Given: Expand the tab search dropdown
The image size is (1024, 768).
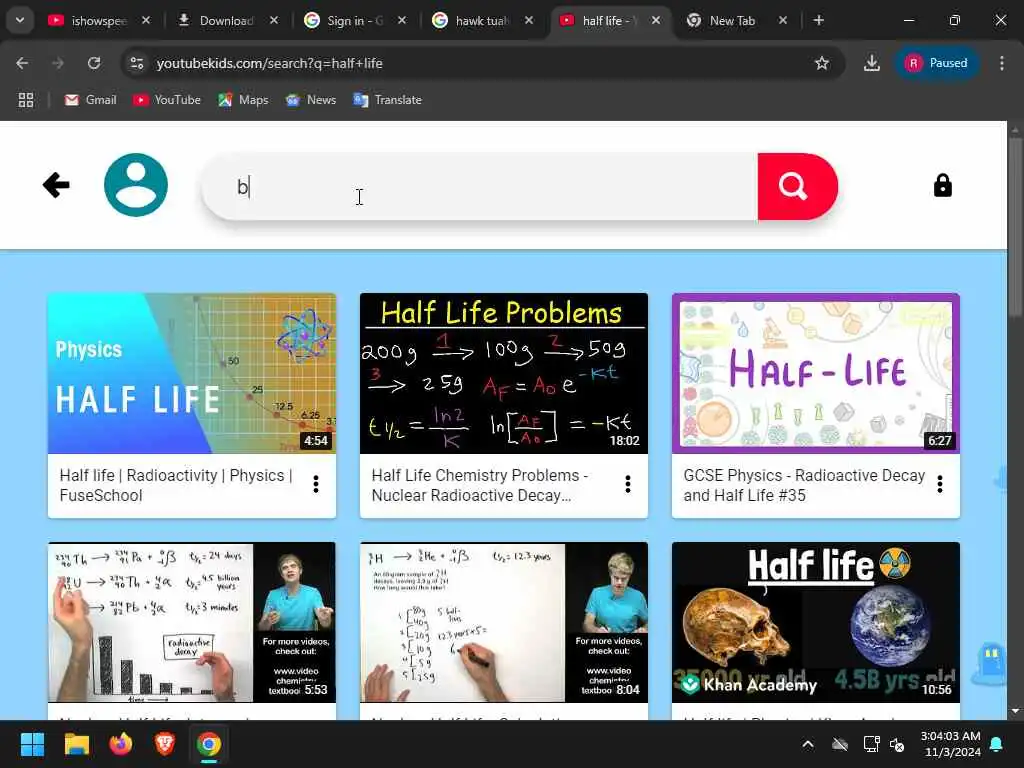Looking at the screenshot, I should coord(20,20).
